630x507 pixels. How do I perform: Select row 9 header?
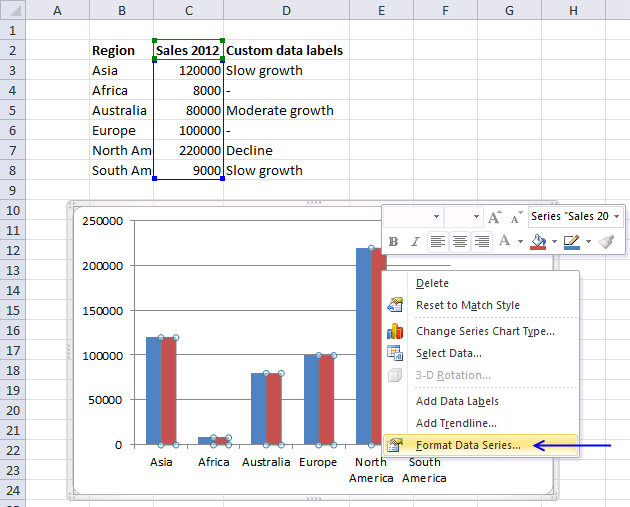point(12,190)
